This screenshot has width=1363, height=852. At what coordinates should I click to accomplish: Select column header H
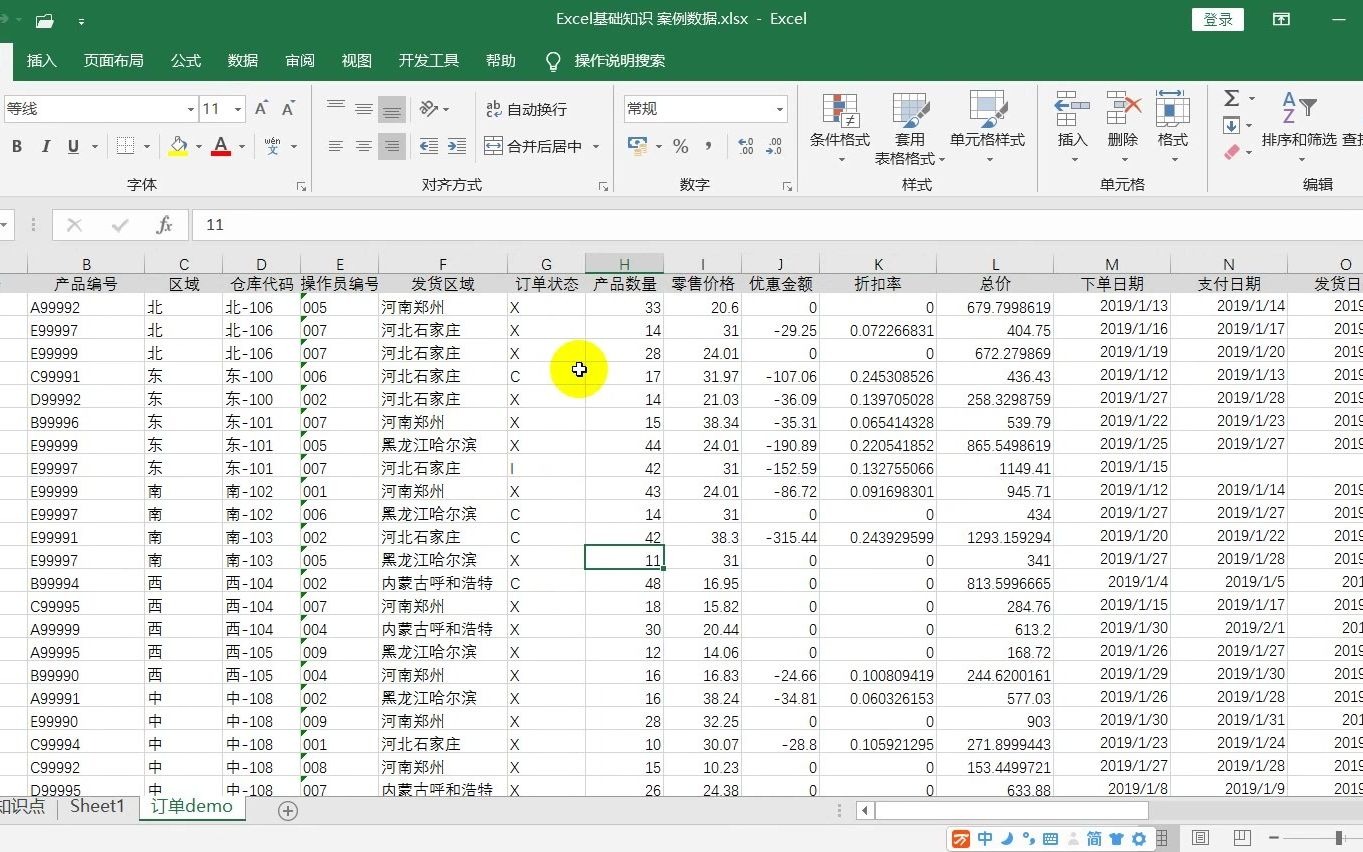pos(625,264)
